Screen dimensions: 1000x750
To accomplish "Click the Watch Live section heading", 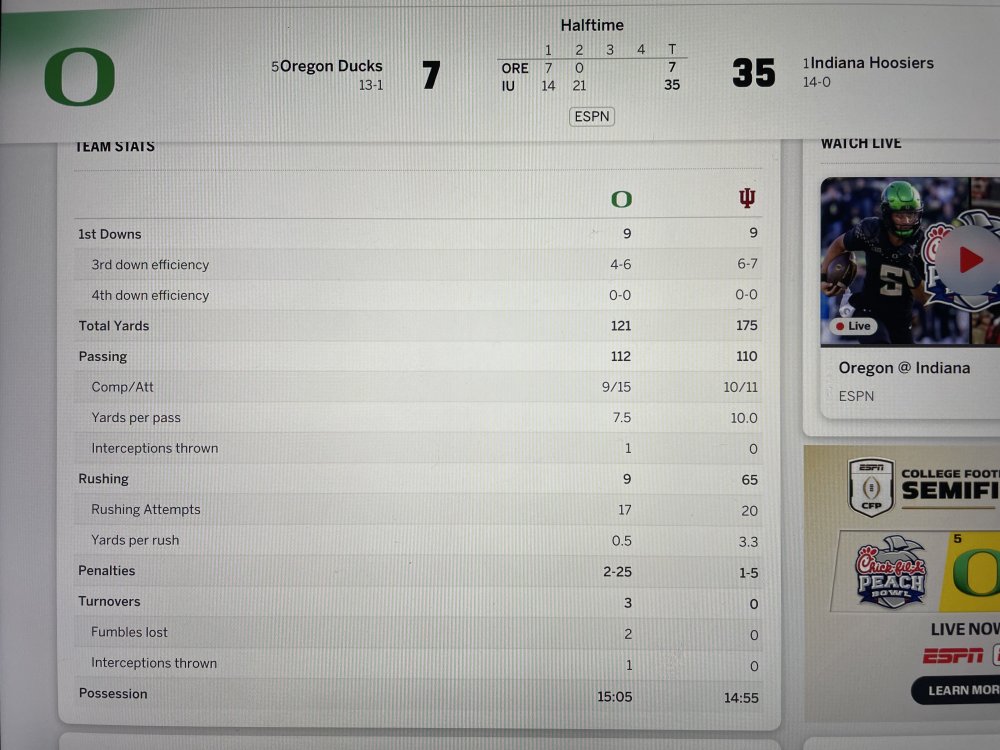I will [861, 144].
